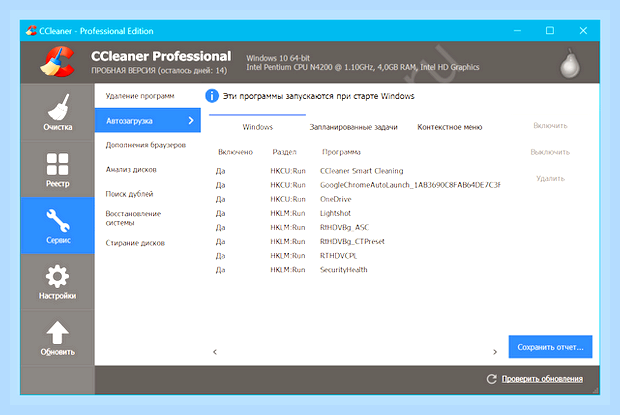This screenshot has height=415, width=620.
Task: Click the Выключить button
Action: pyautogui.click(x=550, y=152)
